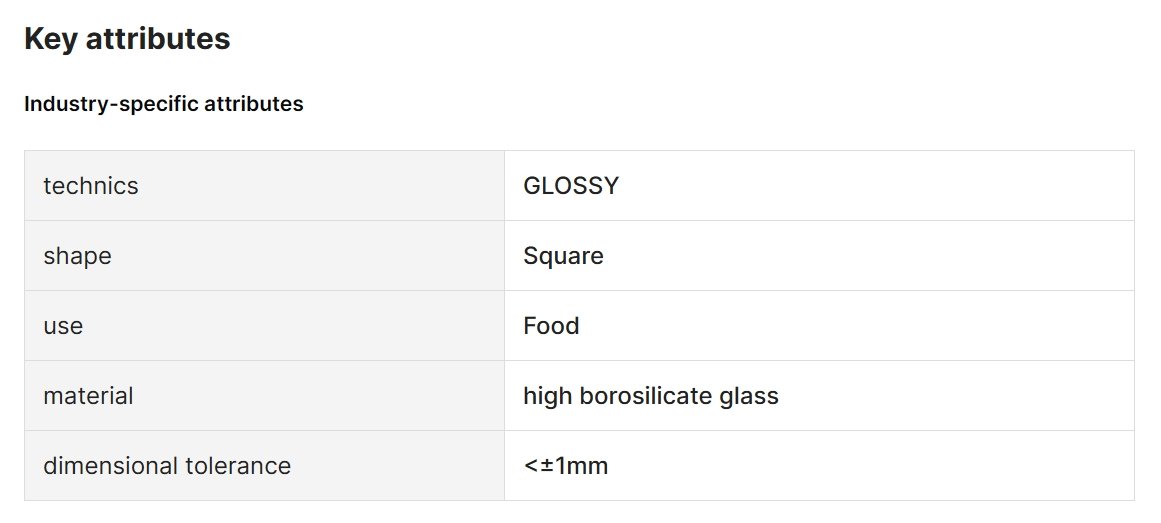Click the word attributes in main heading

[x=158, y=39]
